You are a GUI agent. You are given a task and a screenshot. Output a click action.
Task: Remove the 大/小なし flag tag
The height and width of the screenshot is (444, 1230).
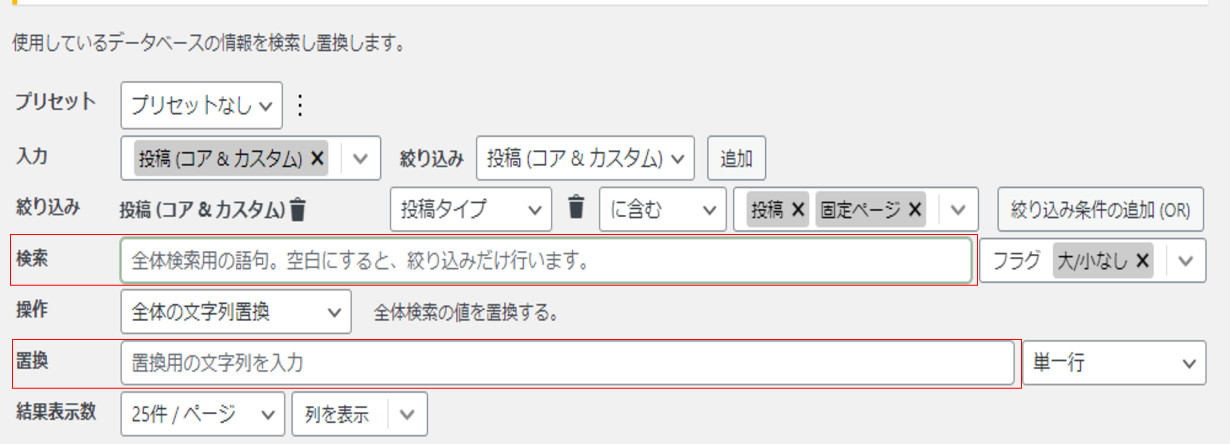1143,261
